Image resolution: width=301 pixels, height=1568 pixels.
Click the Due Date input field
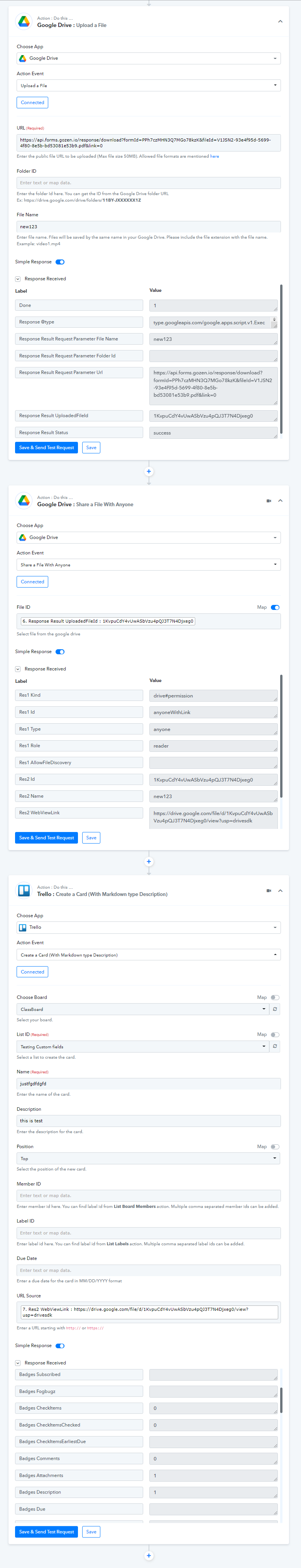[x=149, y=1270]
